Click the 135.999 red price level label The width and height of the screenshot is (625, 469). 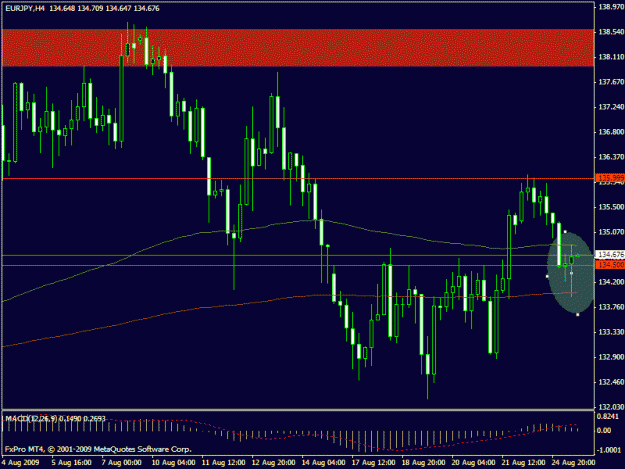[610, 178]
